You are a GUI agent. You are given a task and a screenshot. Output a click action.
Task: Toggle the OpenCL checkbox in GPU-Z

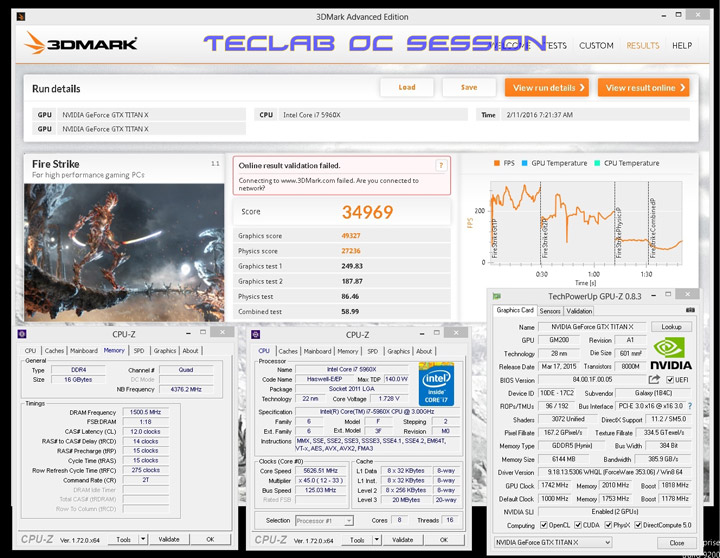pyautogui.click(x=544, y=525)
